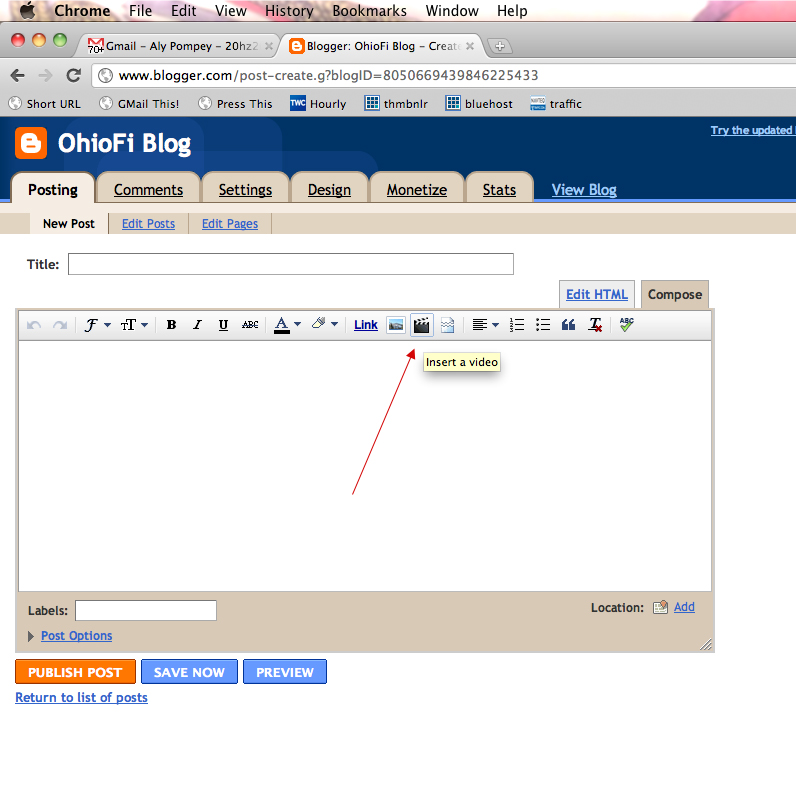Select the Posting tab

point(53,189)
